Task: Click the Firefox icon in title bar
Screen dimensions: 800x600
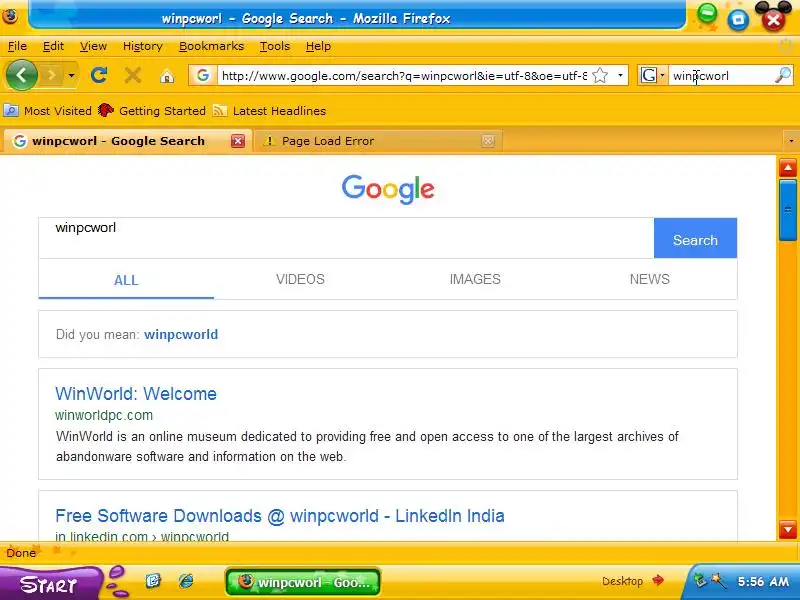Action: click(x=9, y=16)
